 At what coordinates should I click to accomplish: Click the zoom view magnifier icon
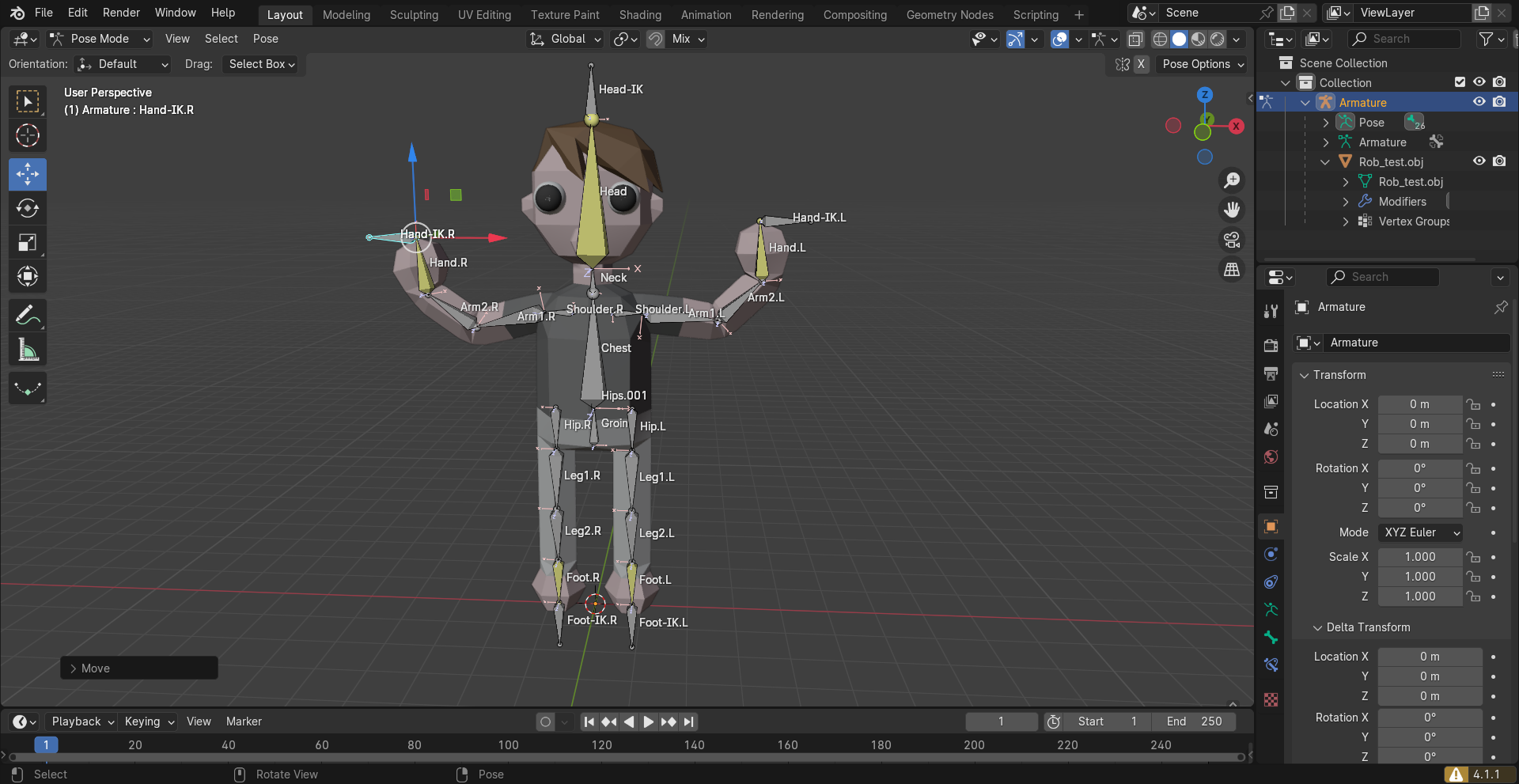pos(1232,180)
